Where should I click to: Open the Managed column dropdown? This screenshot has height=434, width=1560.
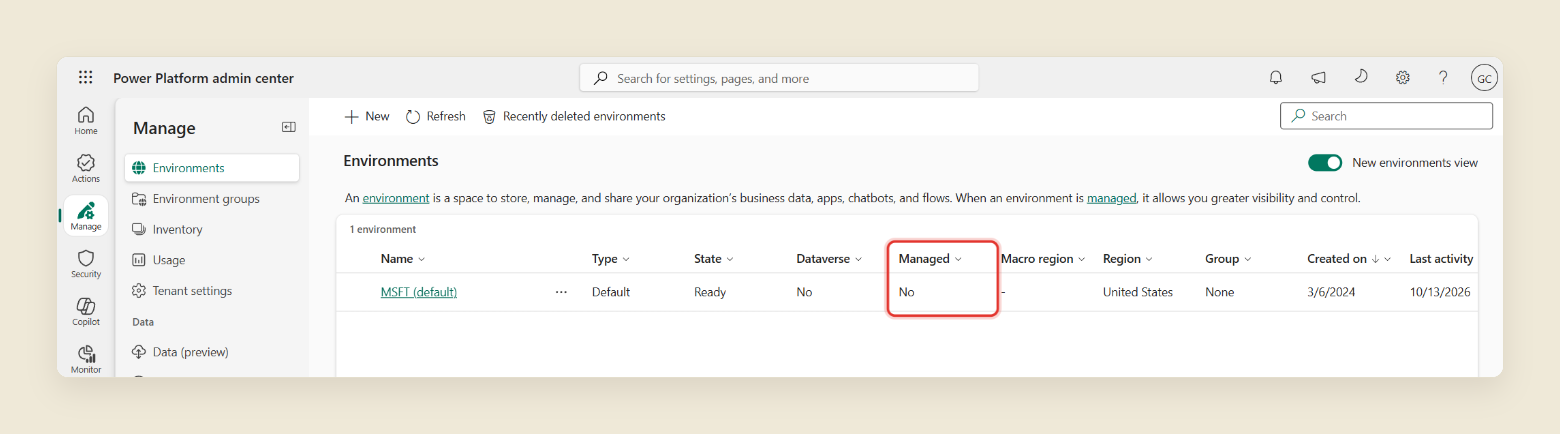[x=958, y=259]
